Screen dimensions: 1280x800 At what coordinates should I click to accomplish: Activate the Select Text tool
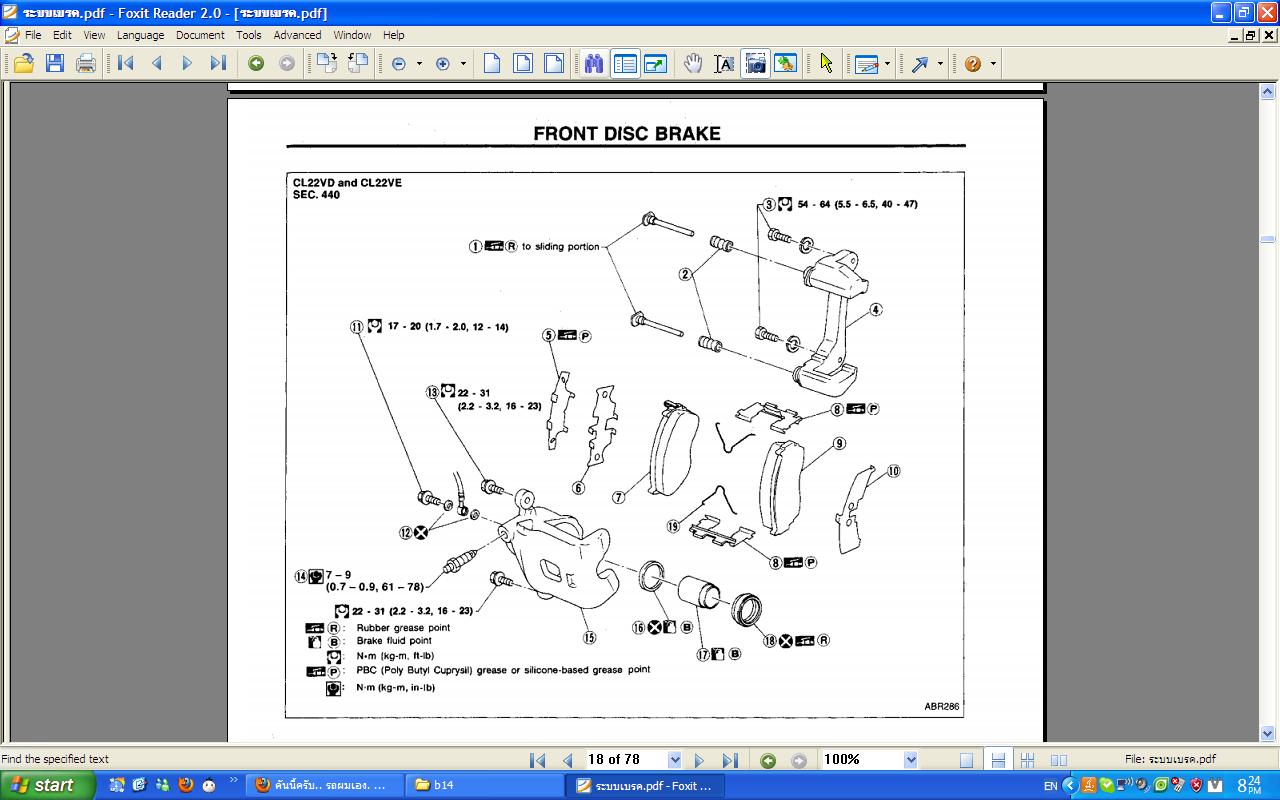(x=724, y=63)
